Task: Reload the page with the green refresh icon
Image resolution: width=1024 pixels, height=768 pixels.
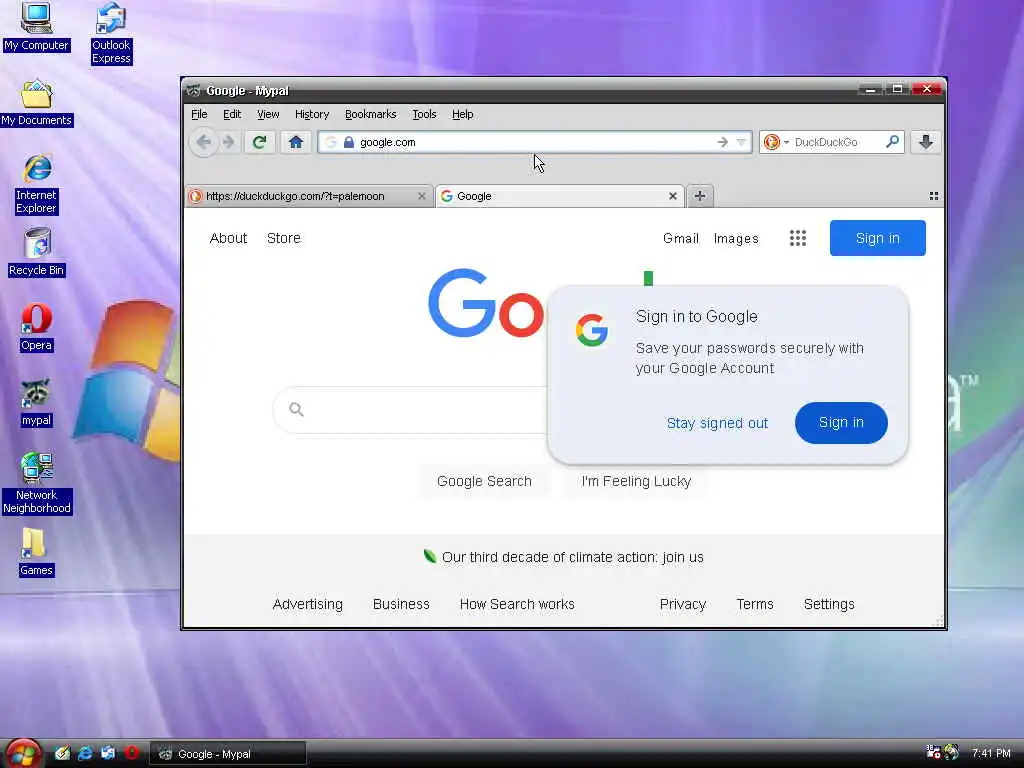Action: click(x=259, y=142)
